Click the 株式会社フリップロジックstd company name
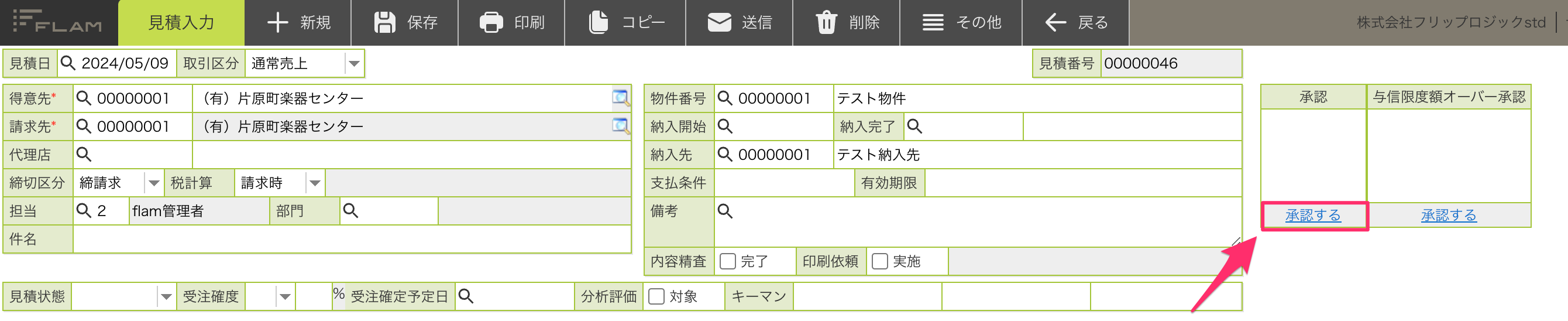This screenshot has width=1568, height=321. pyautogui.click(x=1451, y=22)
